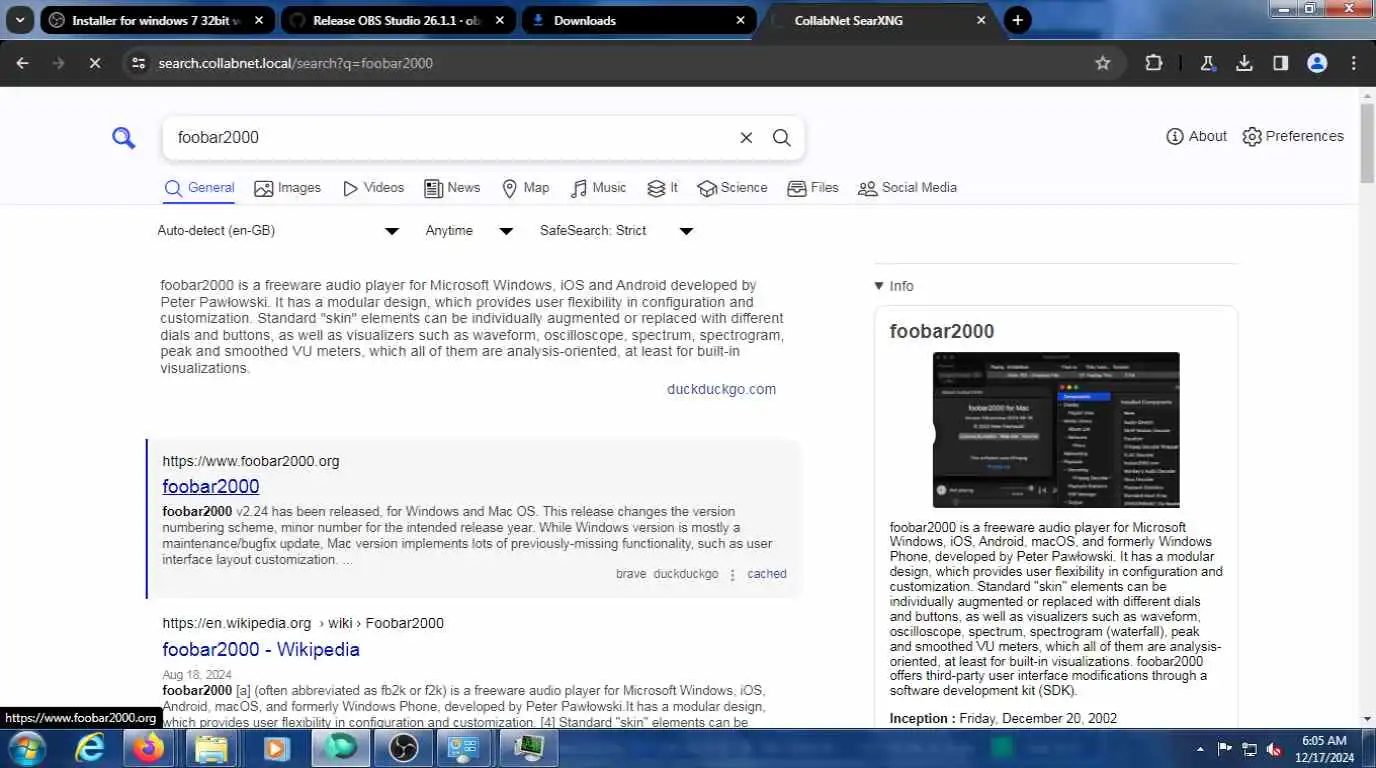1376x768 pixels.
Task: Open search Preferences
Action: pyautogui.click(x=1293, y=136)
